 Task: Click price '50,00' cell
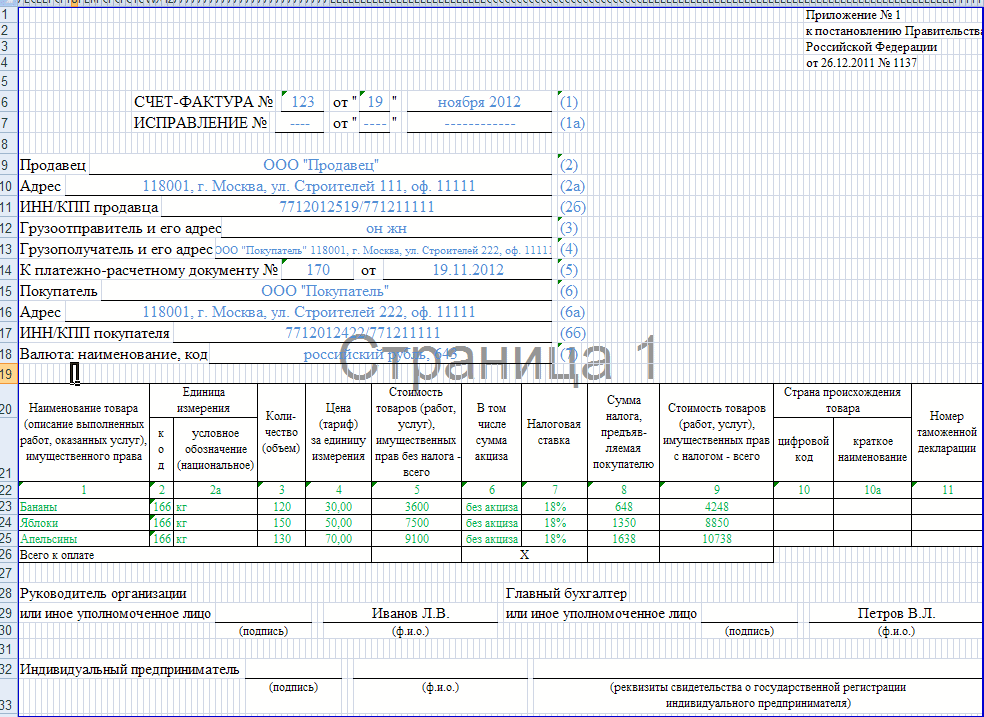(338, 523)
